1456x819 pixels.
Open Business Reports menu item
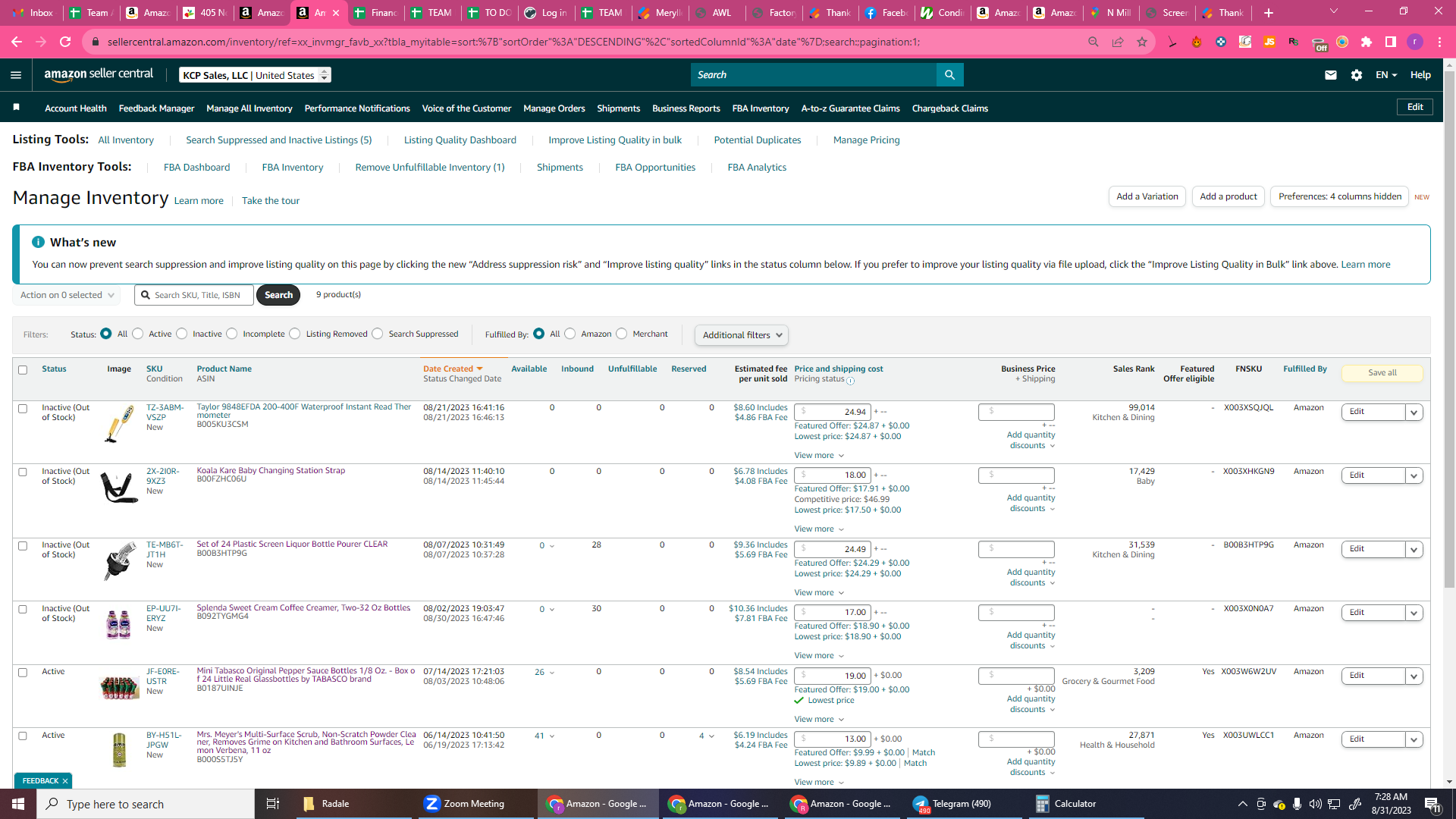click(x=686, y=108)
